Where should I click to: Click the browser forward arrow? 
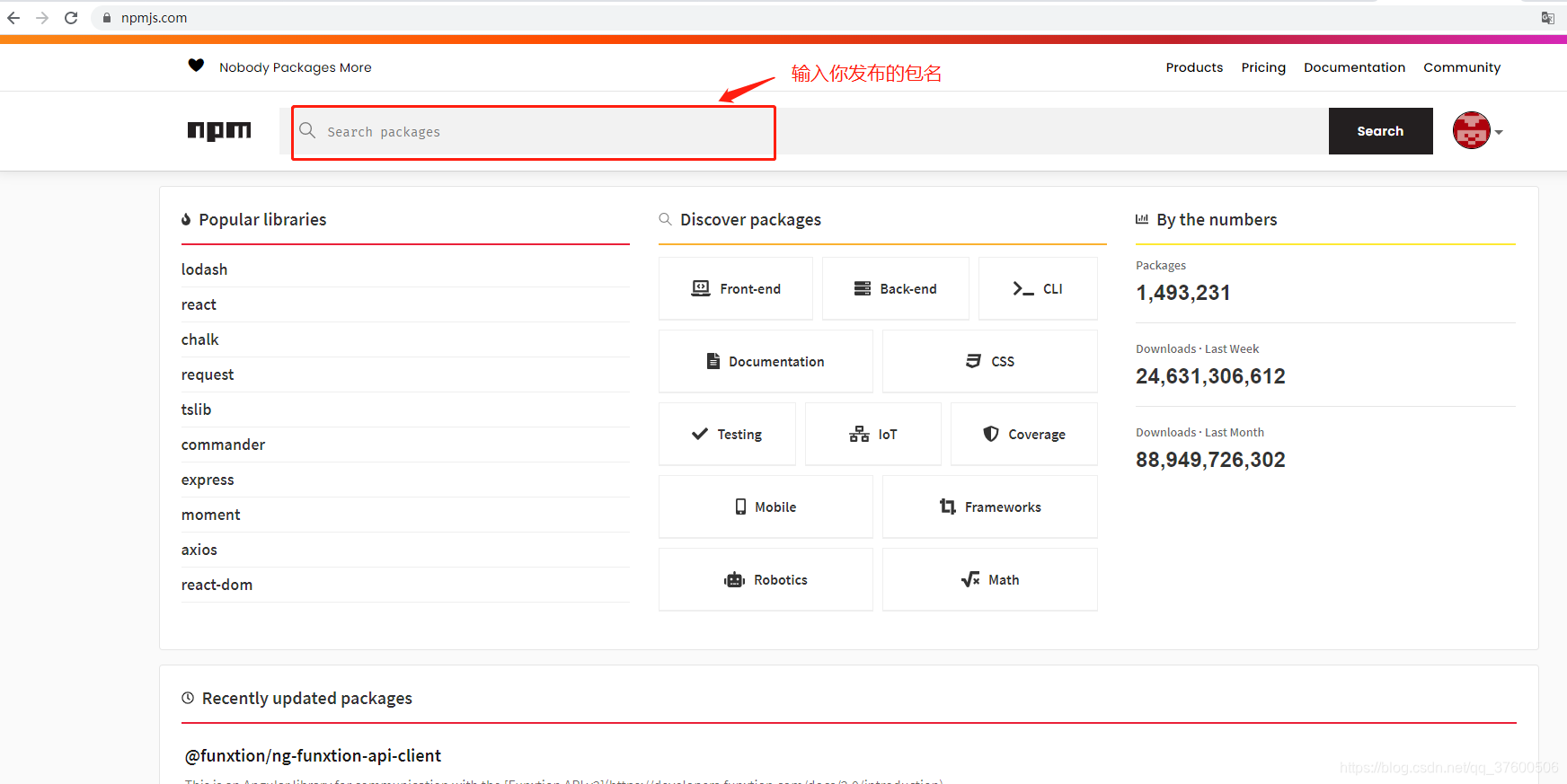click(42, 18)
